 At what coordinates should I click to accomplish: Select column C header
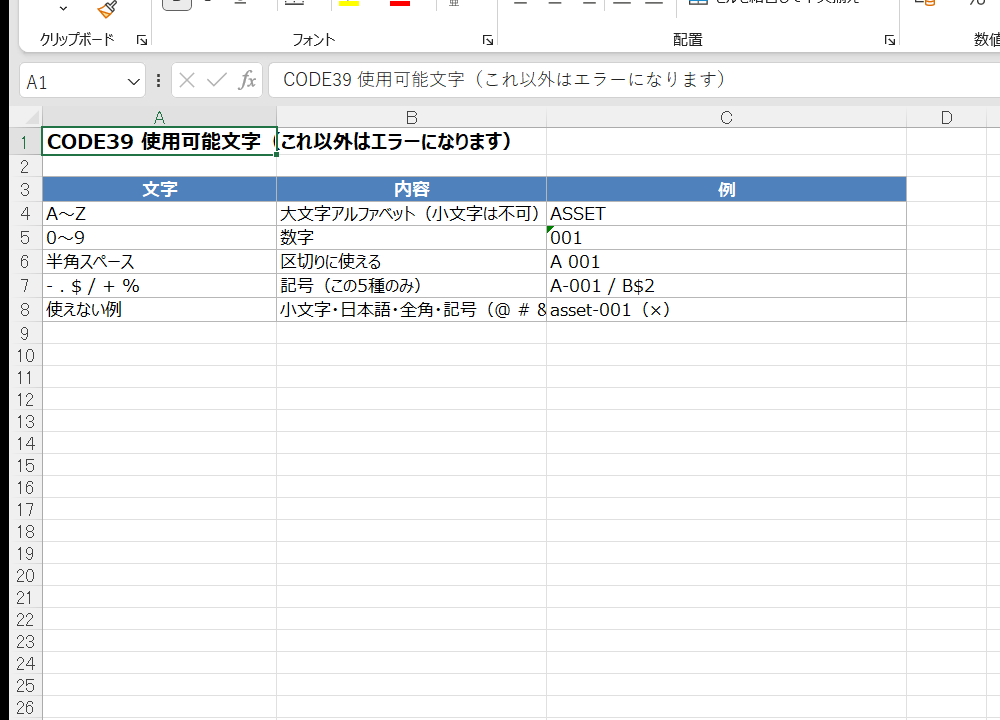click(x=726, y=117)
